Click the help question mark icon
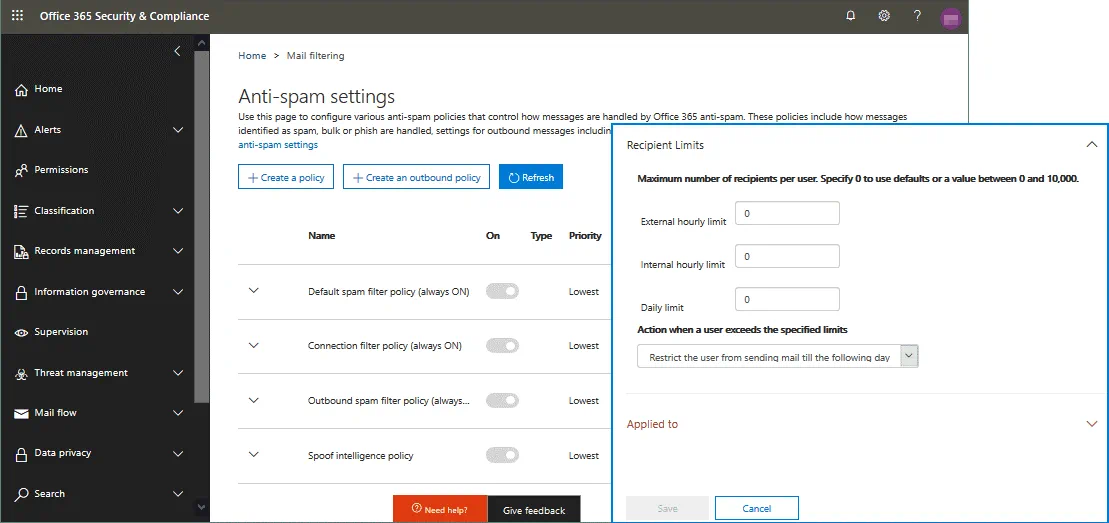 (x=917, y=16)
